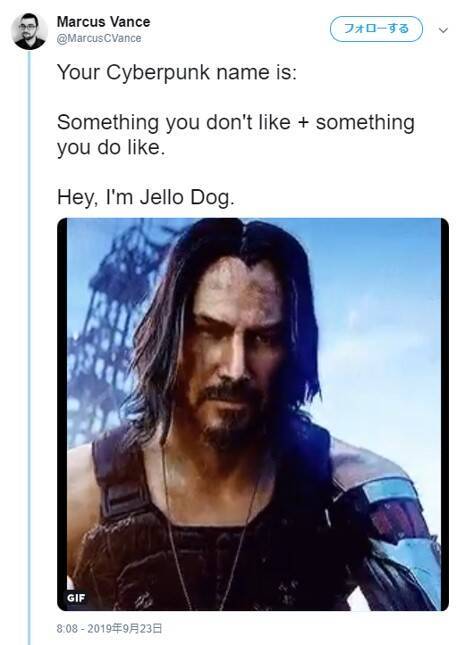Click the "Something you don't like" line

pyautogui.click(x=174, y=122)
